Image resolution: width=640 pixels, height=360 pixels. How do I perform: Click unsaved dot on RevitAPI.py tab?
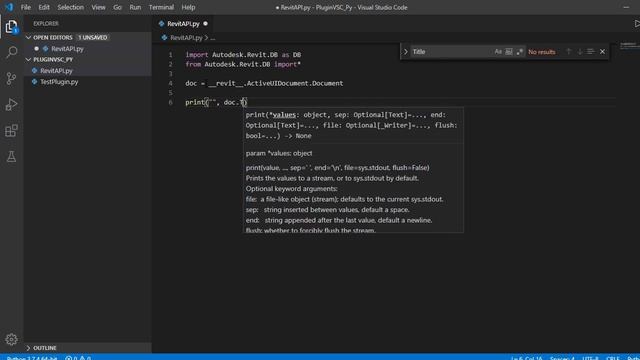tap(205, 24)
